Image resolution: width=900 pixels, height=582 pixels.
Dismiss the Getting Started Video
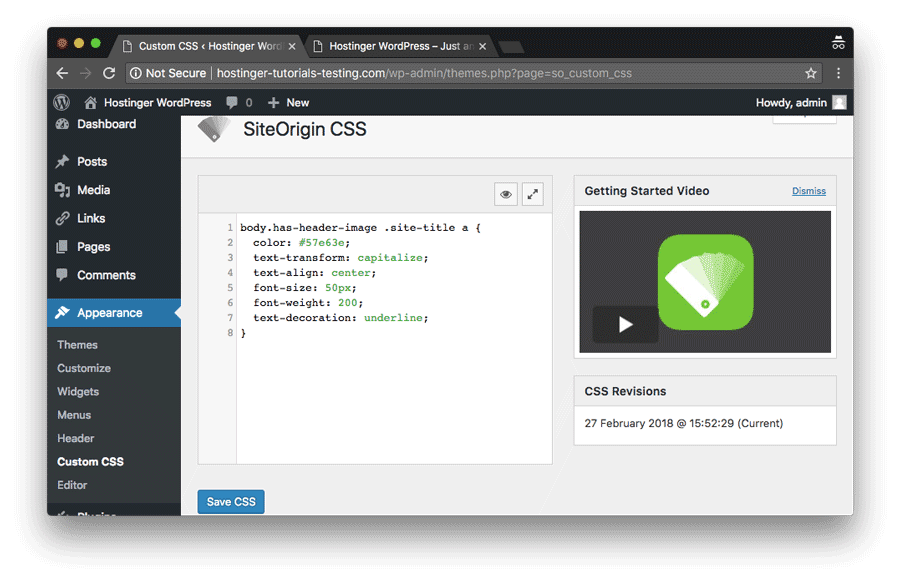pos(808,190)
